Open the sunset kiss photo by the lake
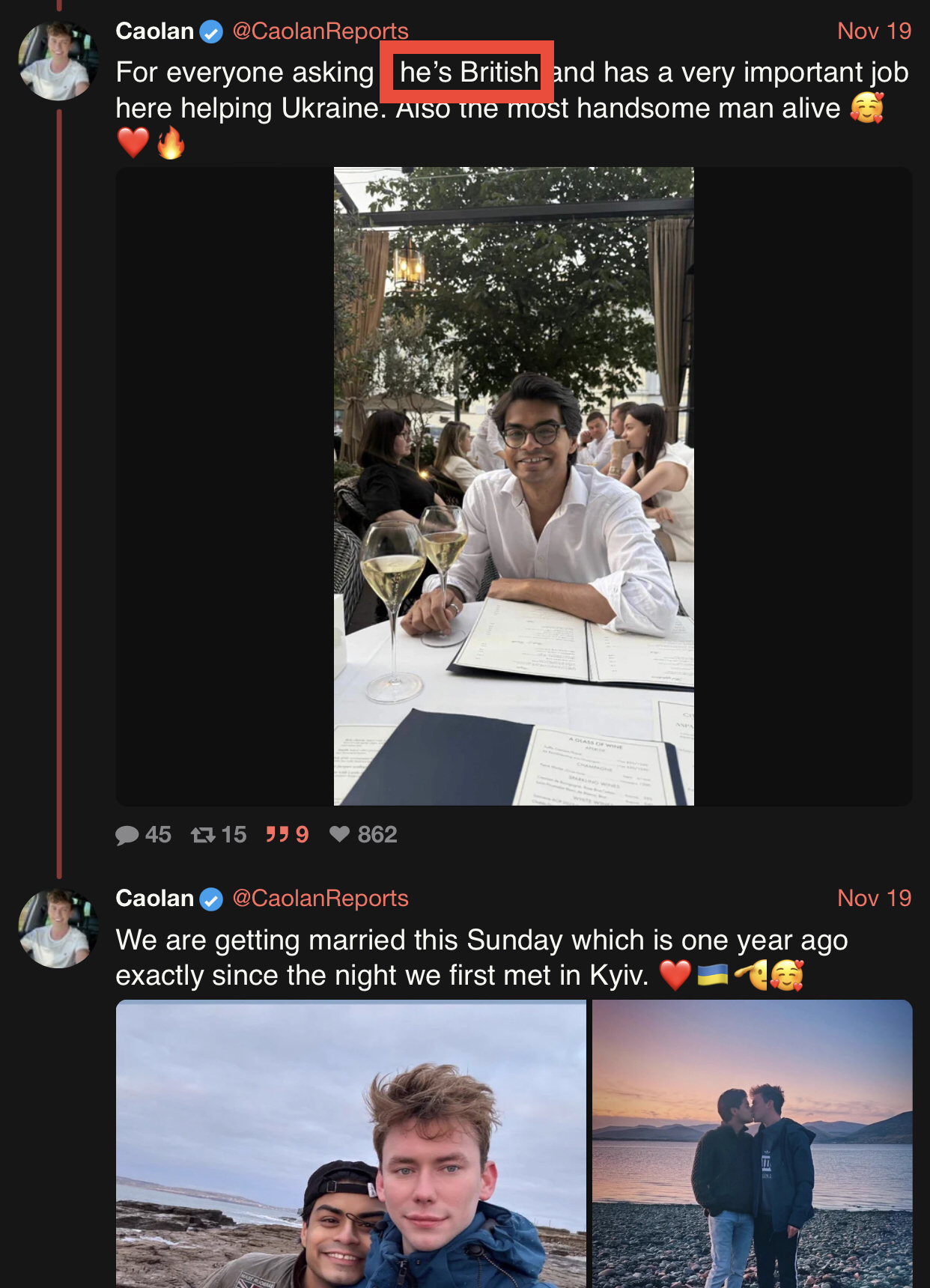The image size is (930, 1288). [753, 1144]
